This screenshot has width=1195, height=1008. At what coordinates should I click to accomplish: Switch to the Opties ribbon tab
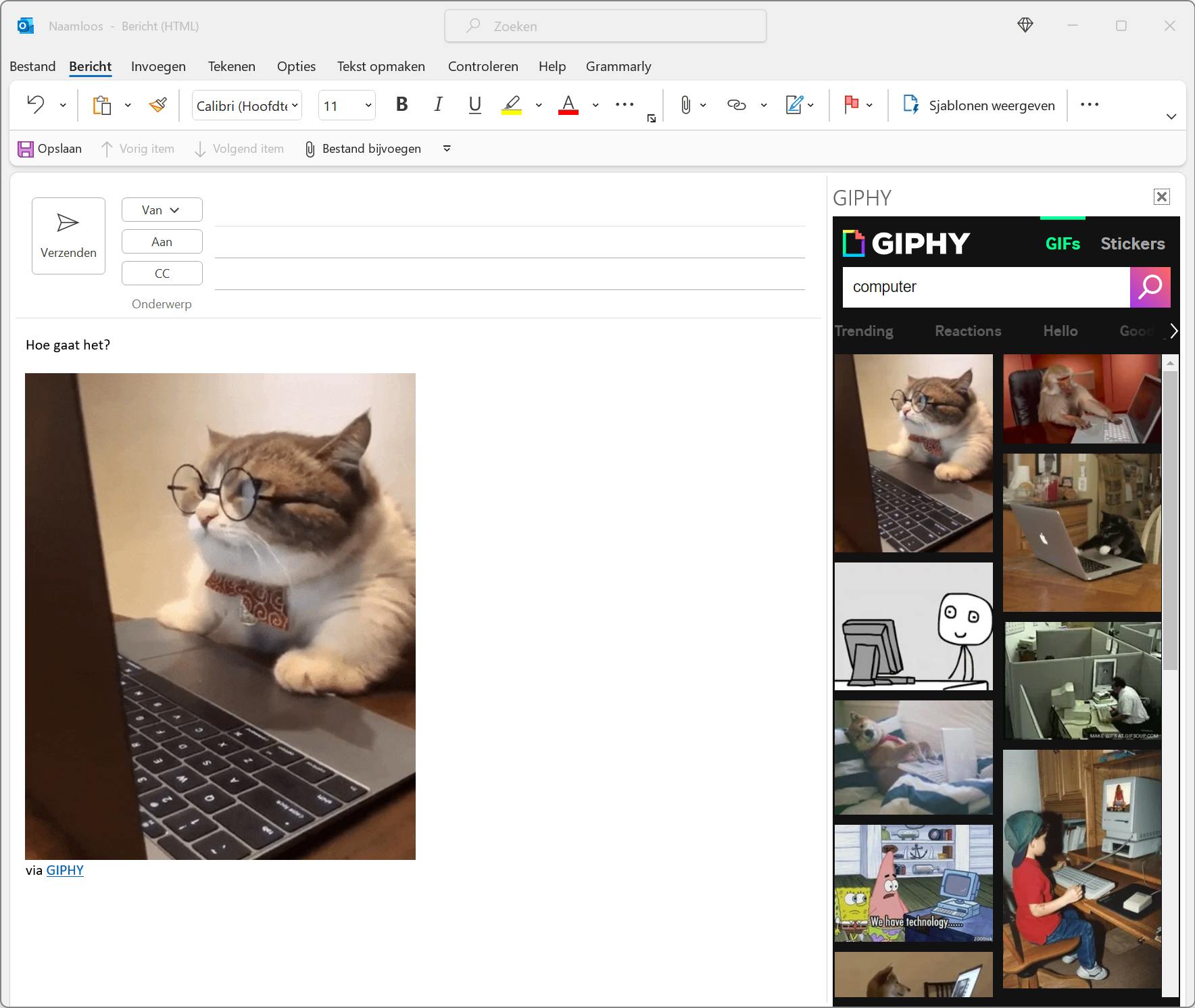[x=296, y=66]
